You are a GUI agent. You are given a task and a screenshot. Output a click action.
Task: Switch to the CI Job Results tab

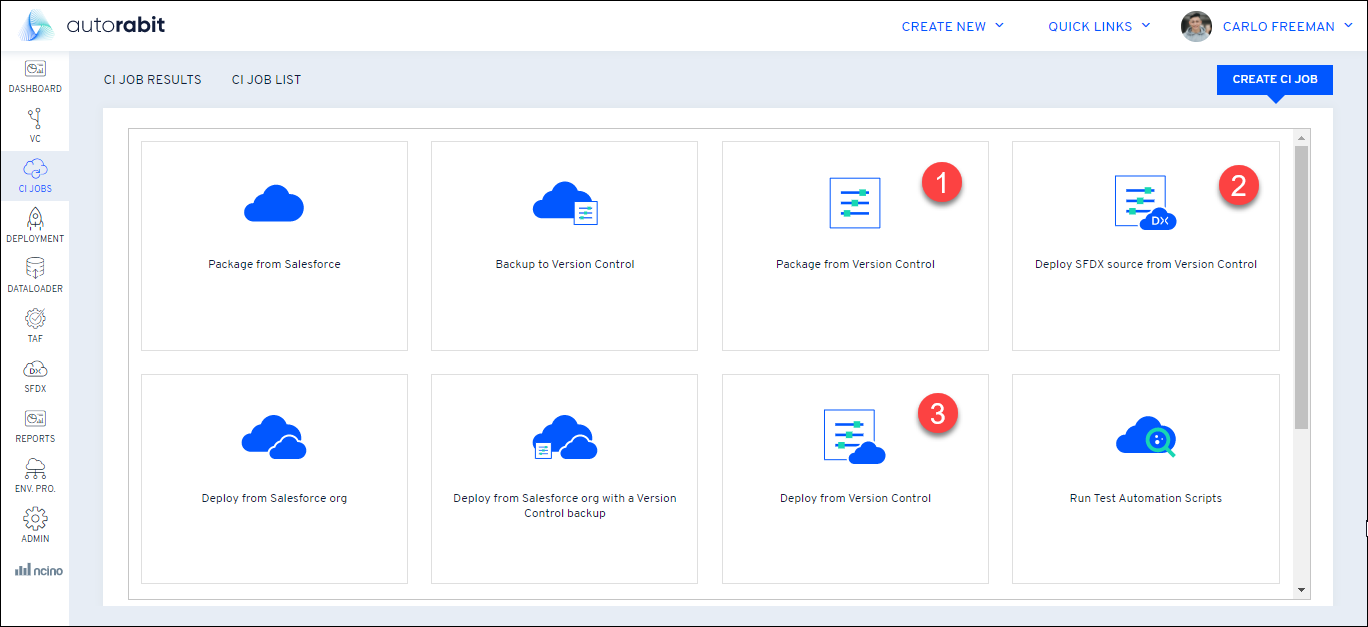(152, 80)
